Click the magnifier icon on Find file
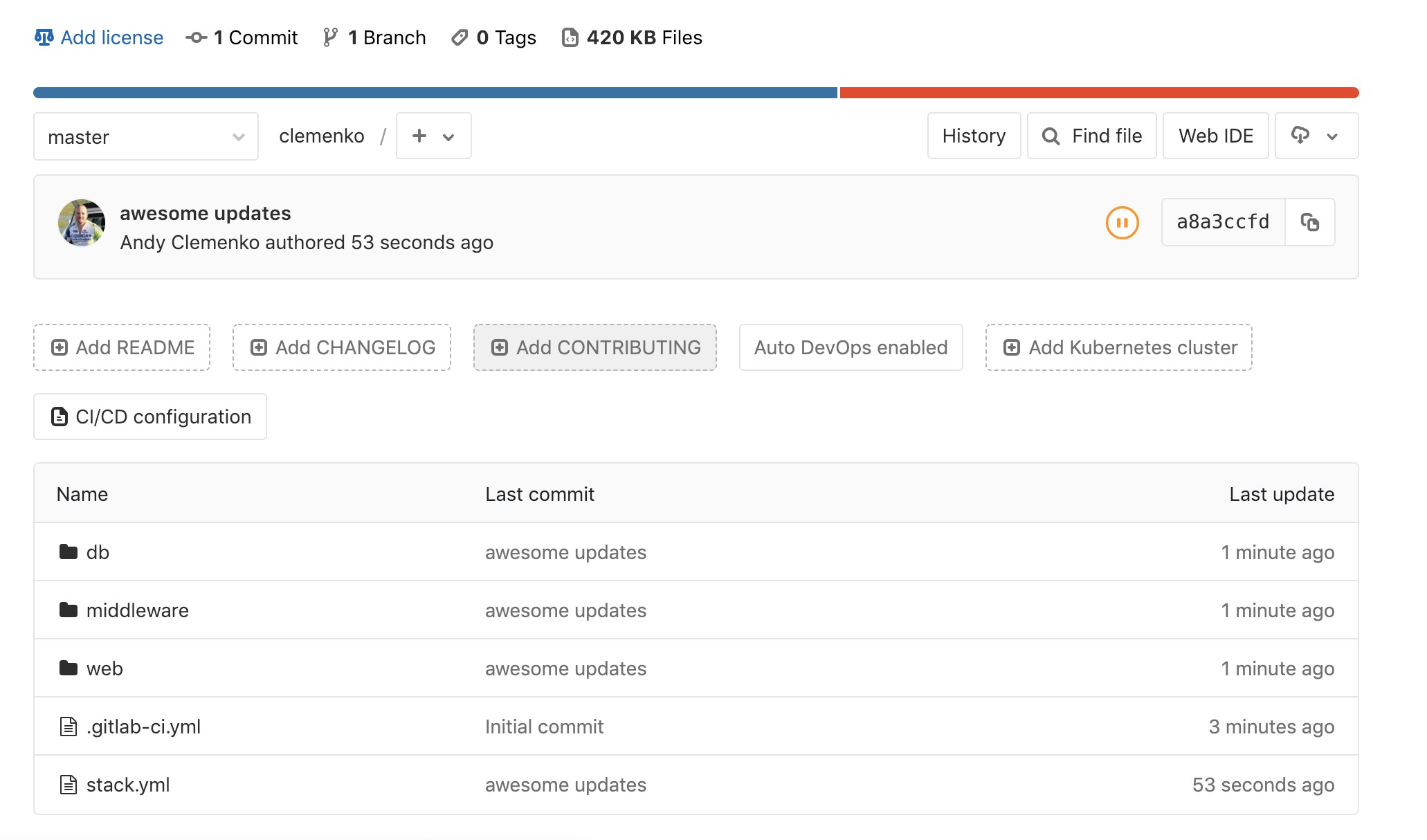 pos(1051,136)
